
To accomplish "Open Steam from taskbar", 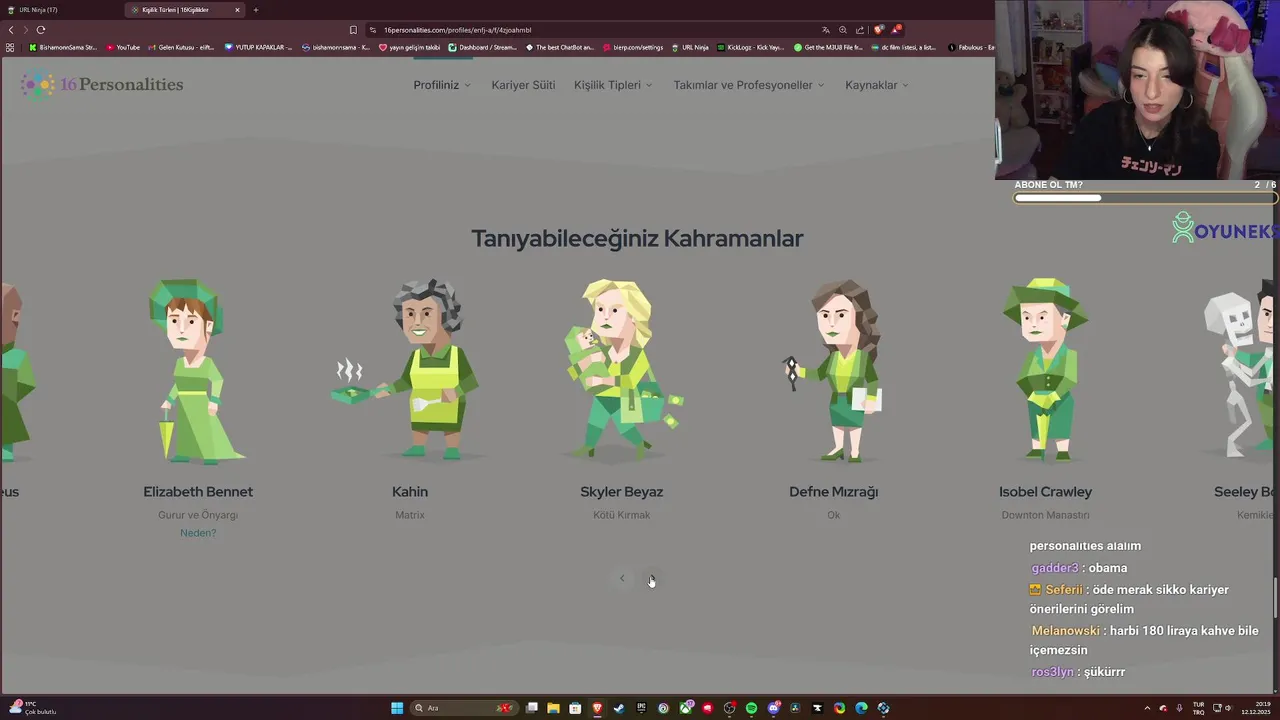I will [619, 708].
